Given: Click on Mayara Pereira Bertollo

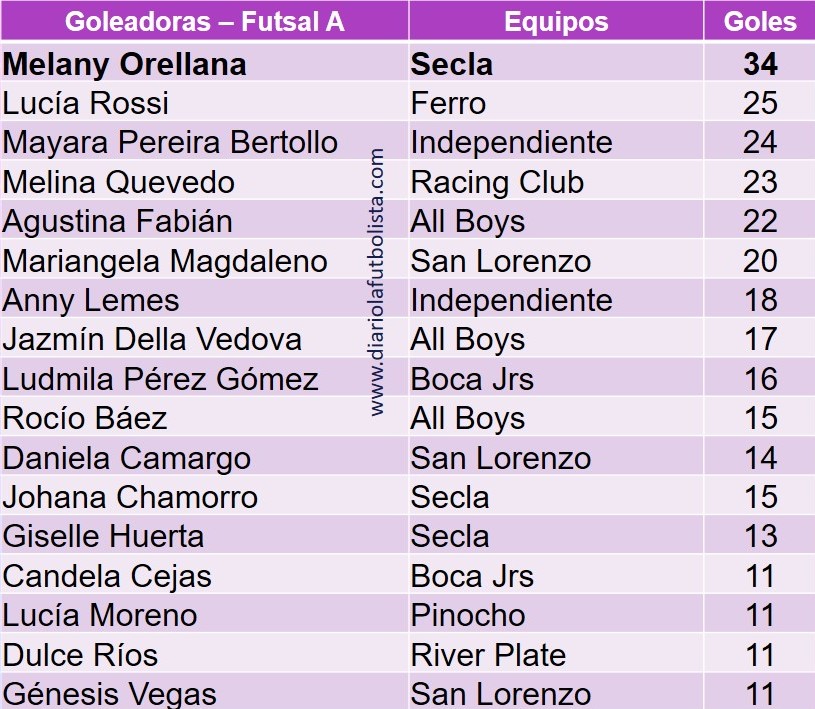Looking at the screenshot, I should point(170,142).
